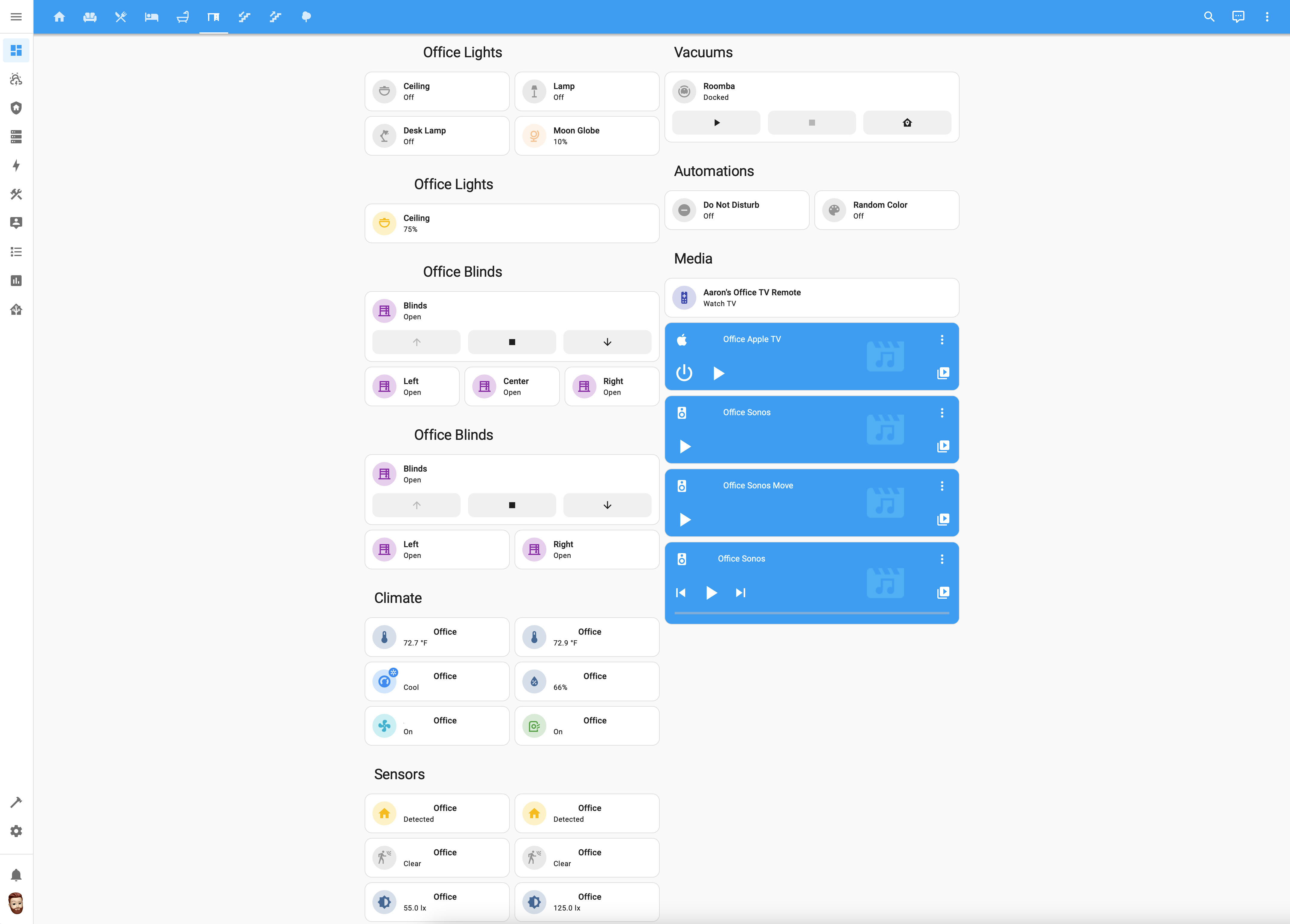Switch to the home tab
1290x924 pixels.
(59, 16)
